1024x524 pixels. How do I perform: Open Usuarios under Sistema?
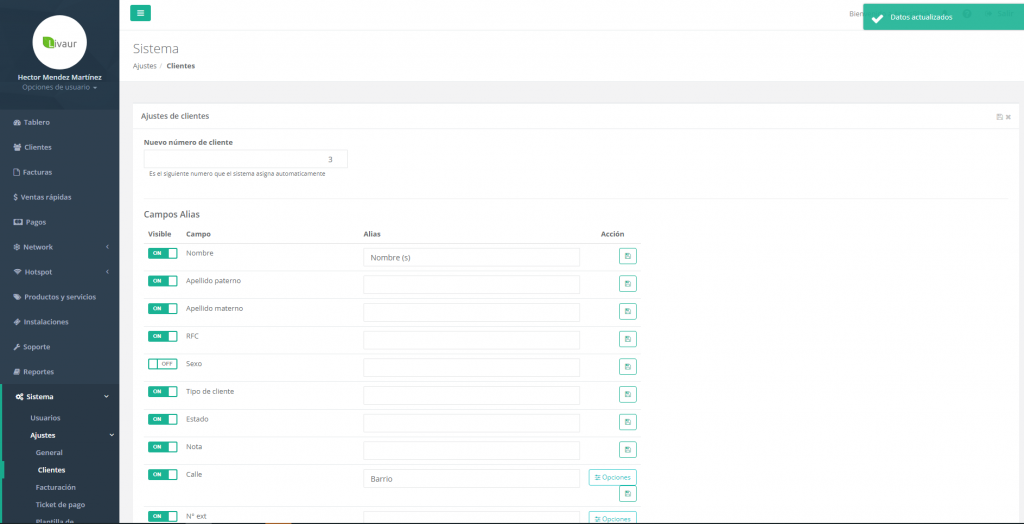45,418
